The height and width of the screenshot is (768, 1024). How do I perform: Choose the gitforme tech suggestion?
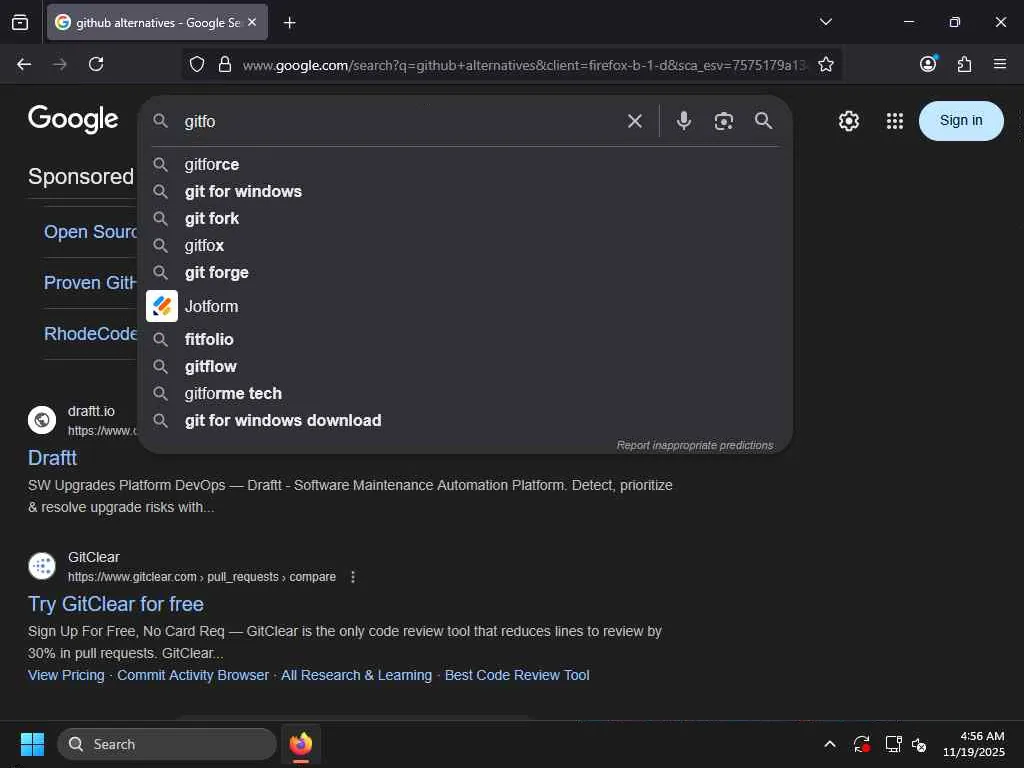pyautogui.click(x=465, y=394)
